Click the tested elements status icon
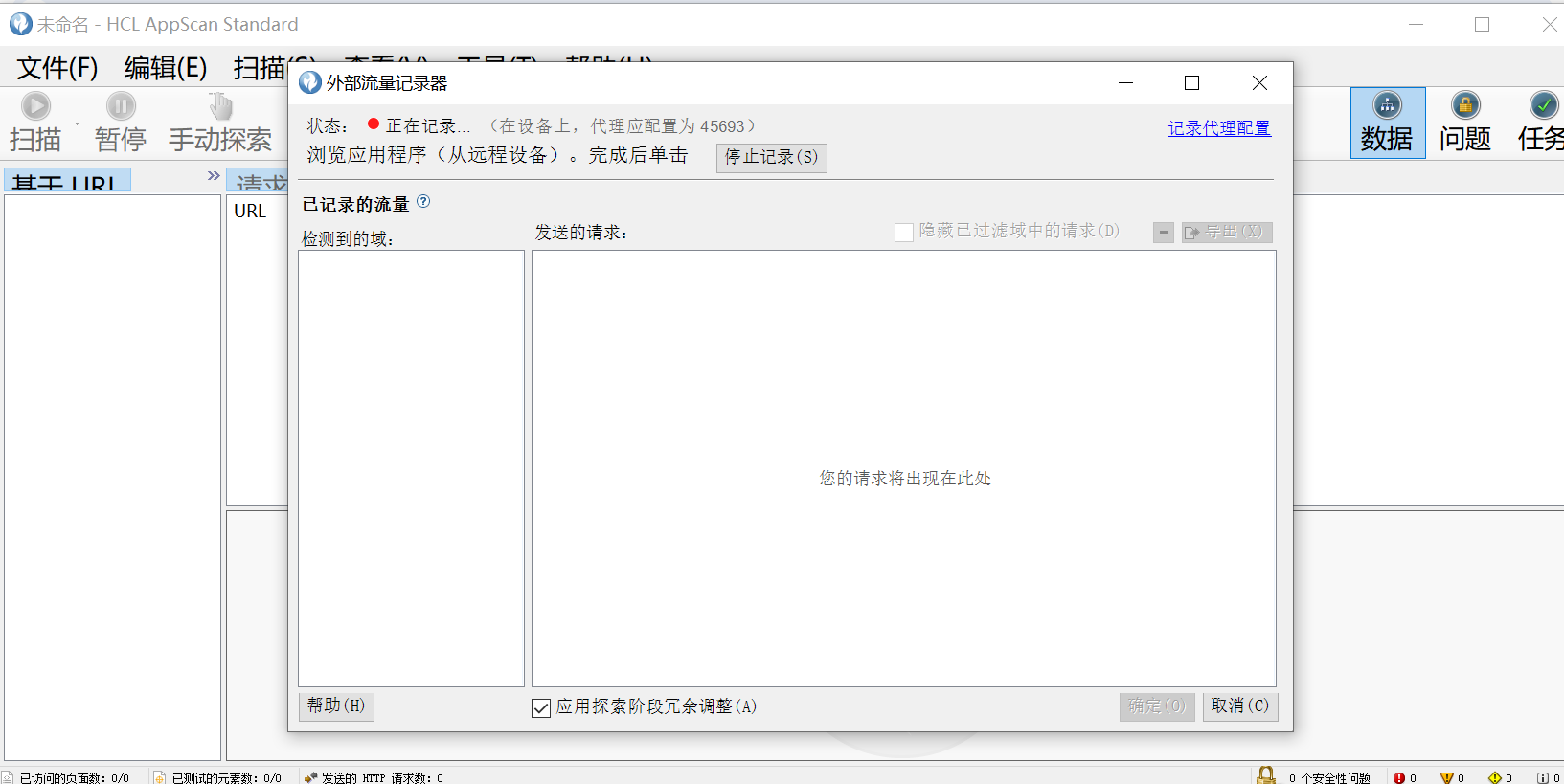 [160, 778]
